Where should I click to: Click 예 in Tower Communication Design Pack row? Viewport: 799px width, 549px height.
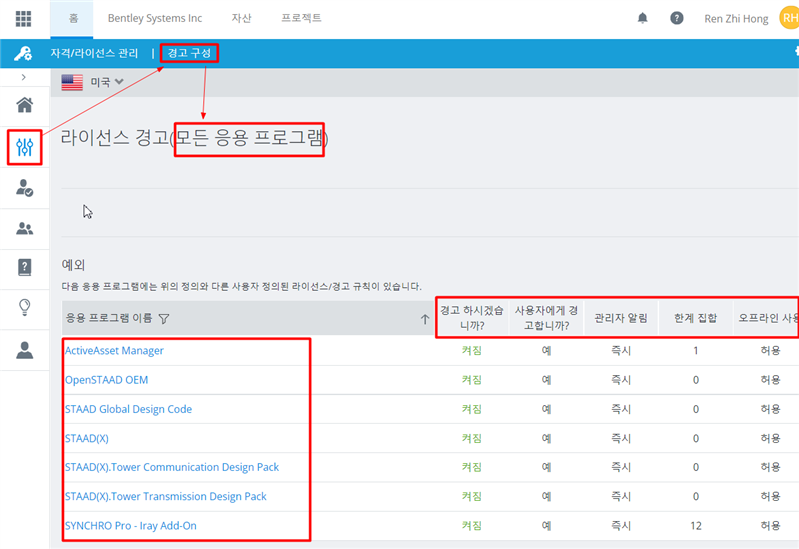coord(546,467)
